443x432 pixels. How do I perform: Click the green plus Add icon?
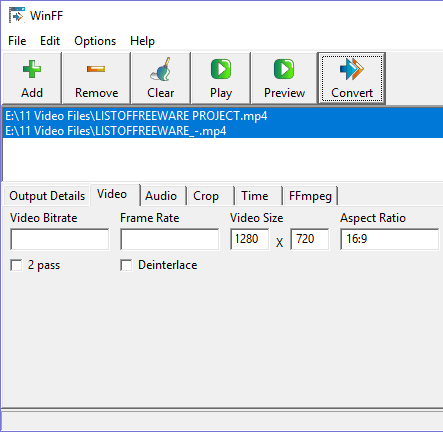[32, 69]
